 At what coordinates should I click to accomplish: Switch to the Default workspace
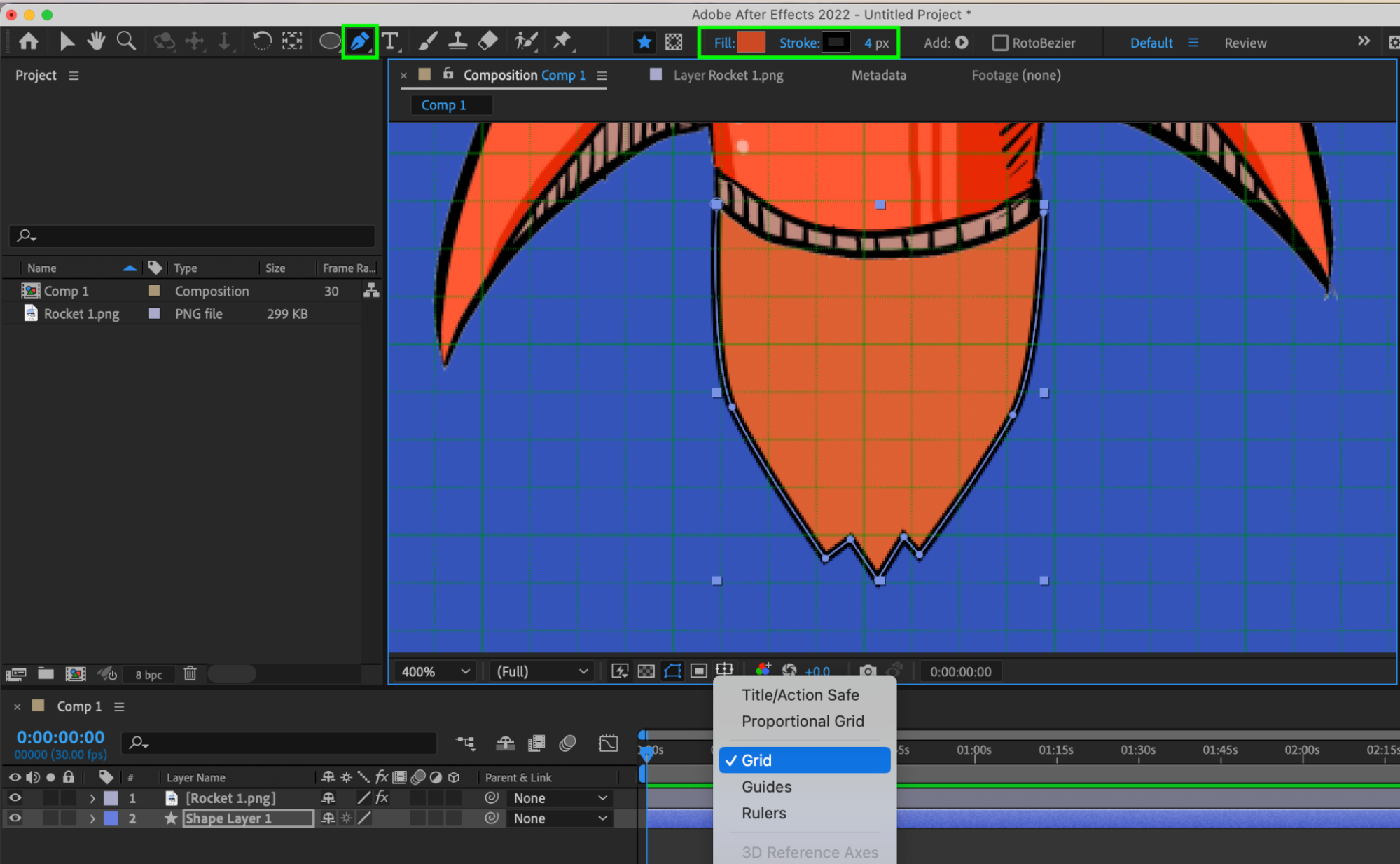click(1151, 43)
